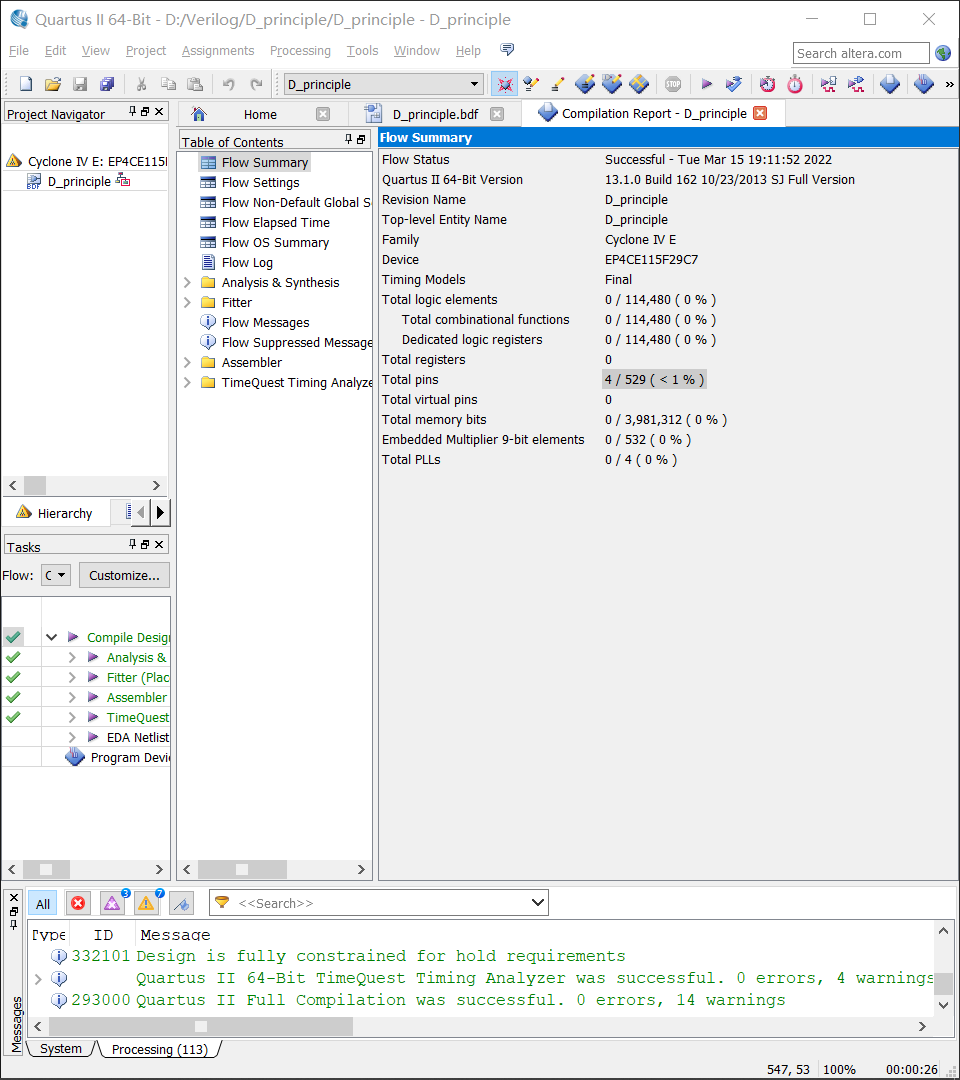Switch to the Processing (113) messages tab
This screenshot has width=960, height=1080.
(159, 1049)
